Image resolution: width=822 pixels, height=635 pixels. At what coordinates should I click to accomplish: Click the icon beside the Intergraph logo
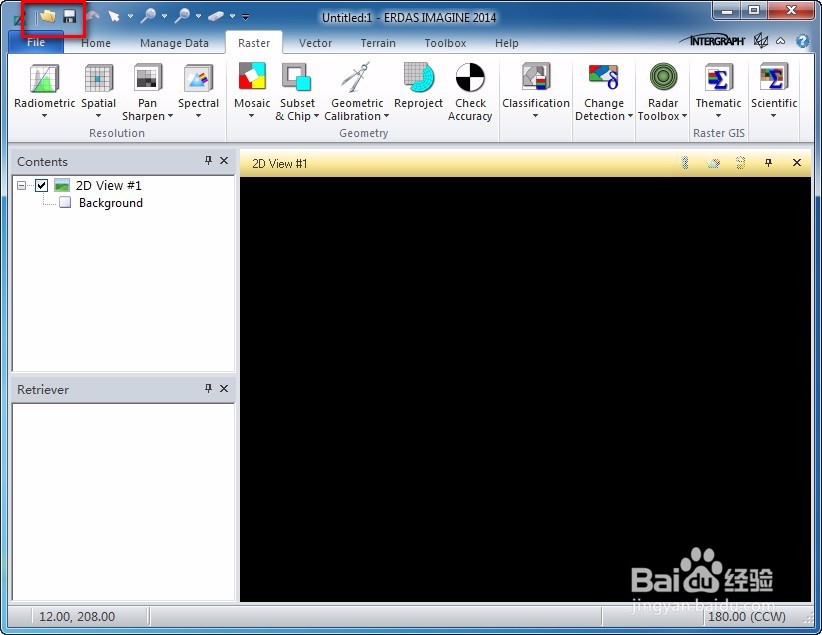[760, 40]
